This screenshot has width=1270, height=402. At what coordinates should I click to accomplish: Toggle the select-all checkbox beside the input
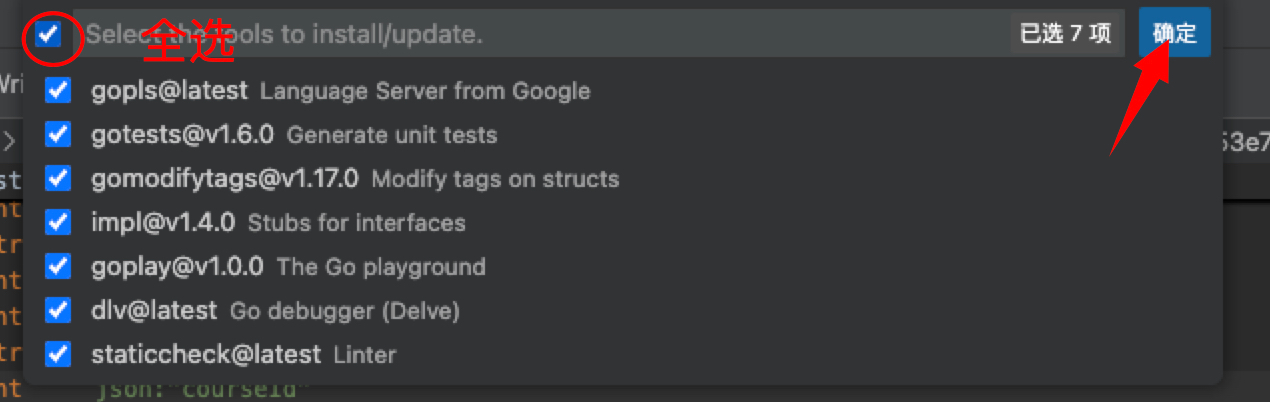pyautogui.click(x=48, y=35)
